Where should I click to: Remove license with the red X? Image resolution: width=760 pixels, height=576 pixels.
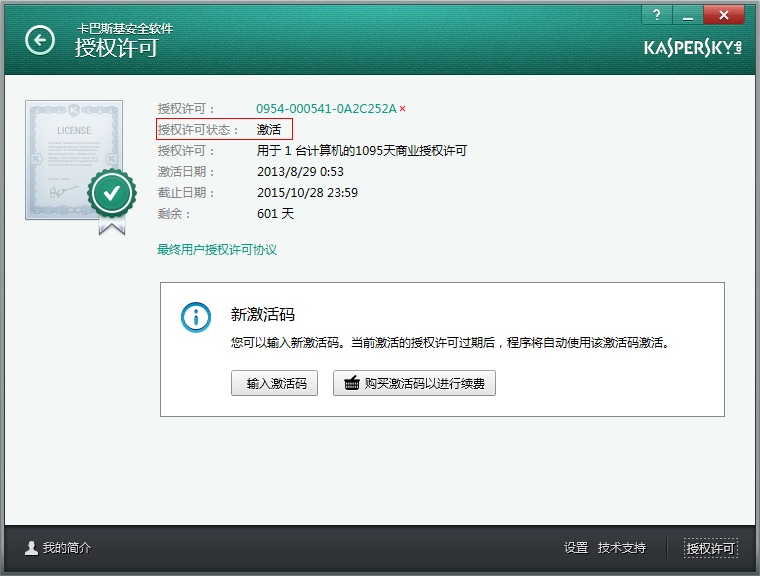click(x=402, y=109)
